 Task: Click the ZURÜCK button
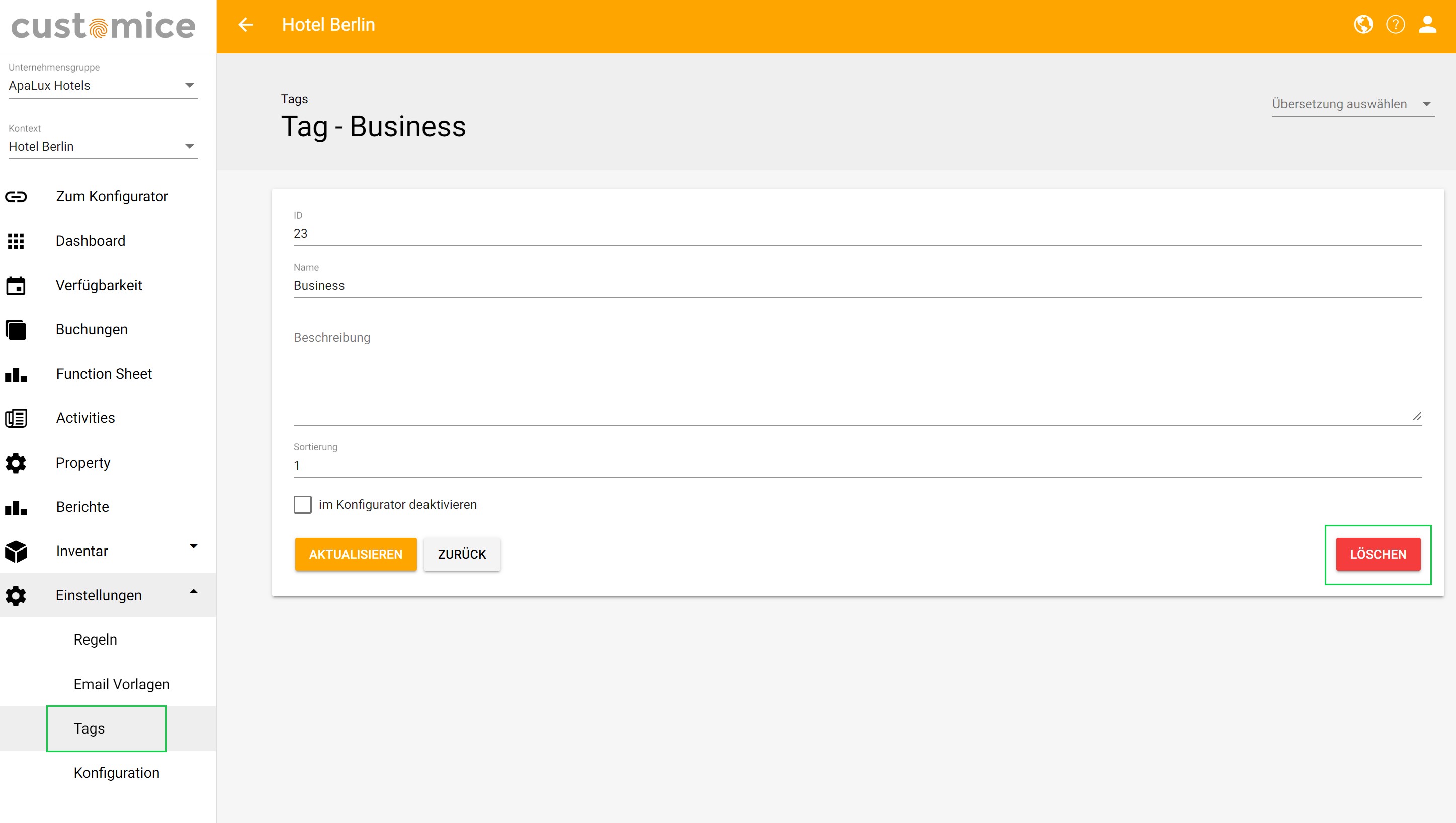[x=462, y=555]
